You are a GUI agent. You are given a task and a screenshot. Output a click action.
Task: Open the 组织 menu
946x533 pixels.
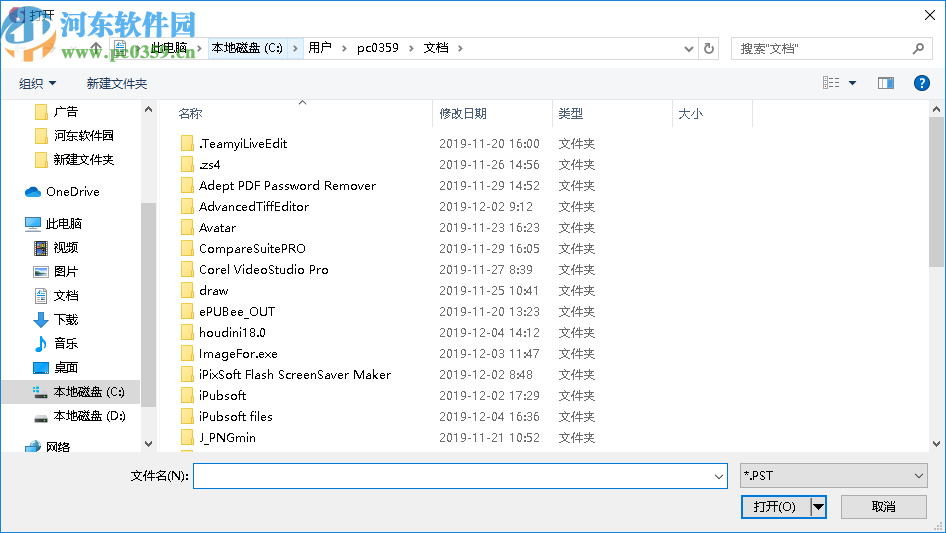pyautogui.click(x=37, y=83)
